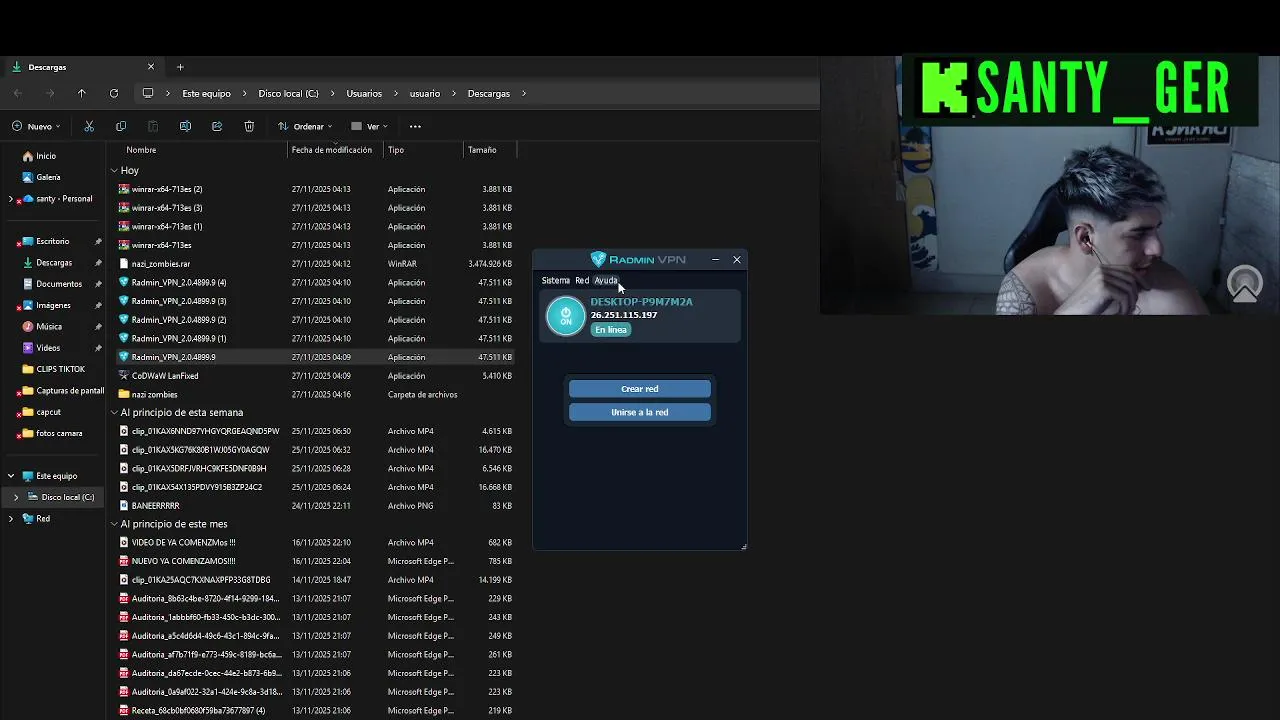The width and height of the screenshot is (1280, 720).
Task: Expand santy - Personal in sidebar
Action: pos(11,199)
